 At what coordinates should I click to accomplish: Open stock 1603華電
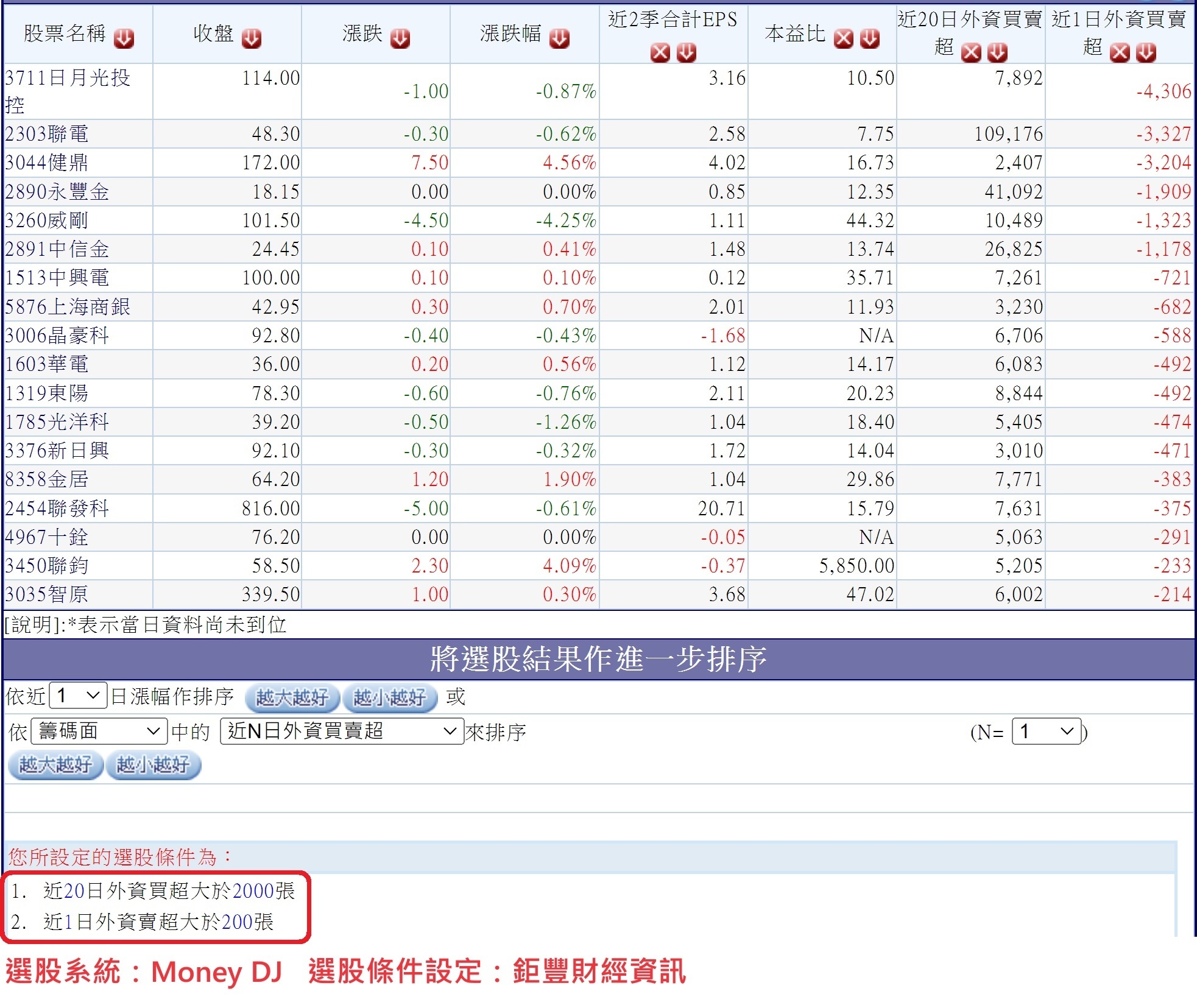pyautogui.click(x=47, y=364)
